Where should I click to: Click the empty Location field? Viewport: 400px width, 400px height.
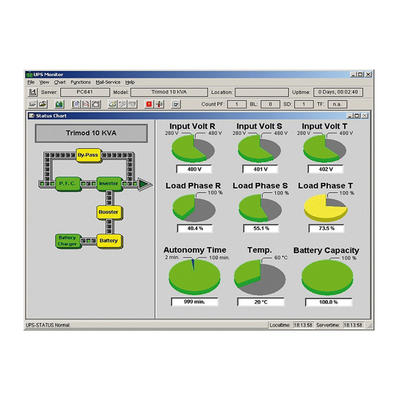point(262,92)
